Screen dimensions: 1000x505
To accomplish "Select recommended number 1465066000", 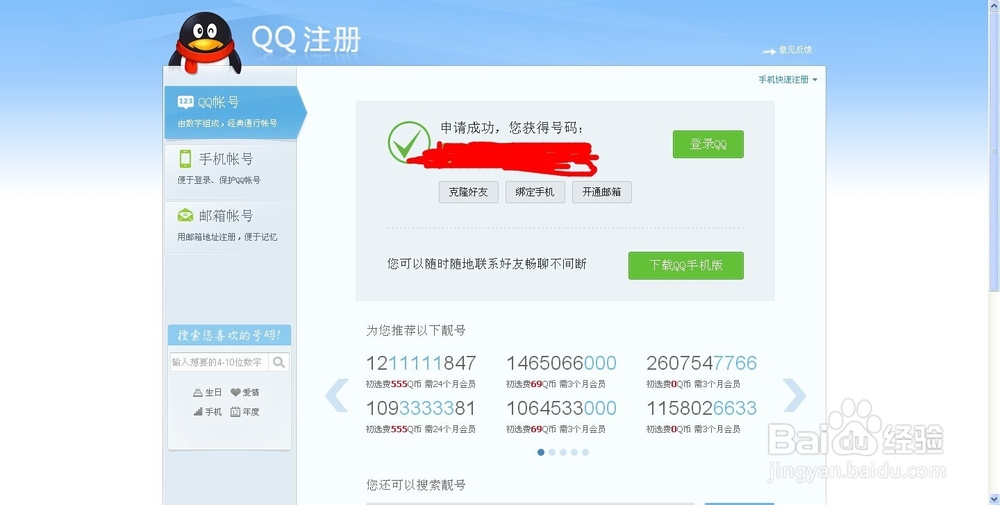I will pos(561,363).
